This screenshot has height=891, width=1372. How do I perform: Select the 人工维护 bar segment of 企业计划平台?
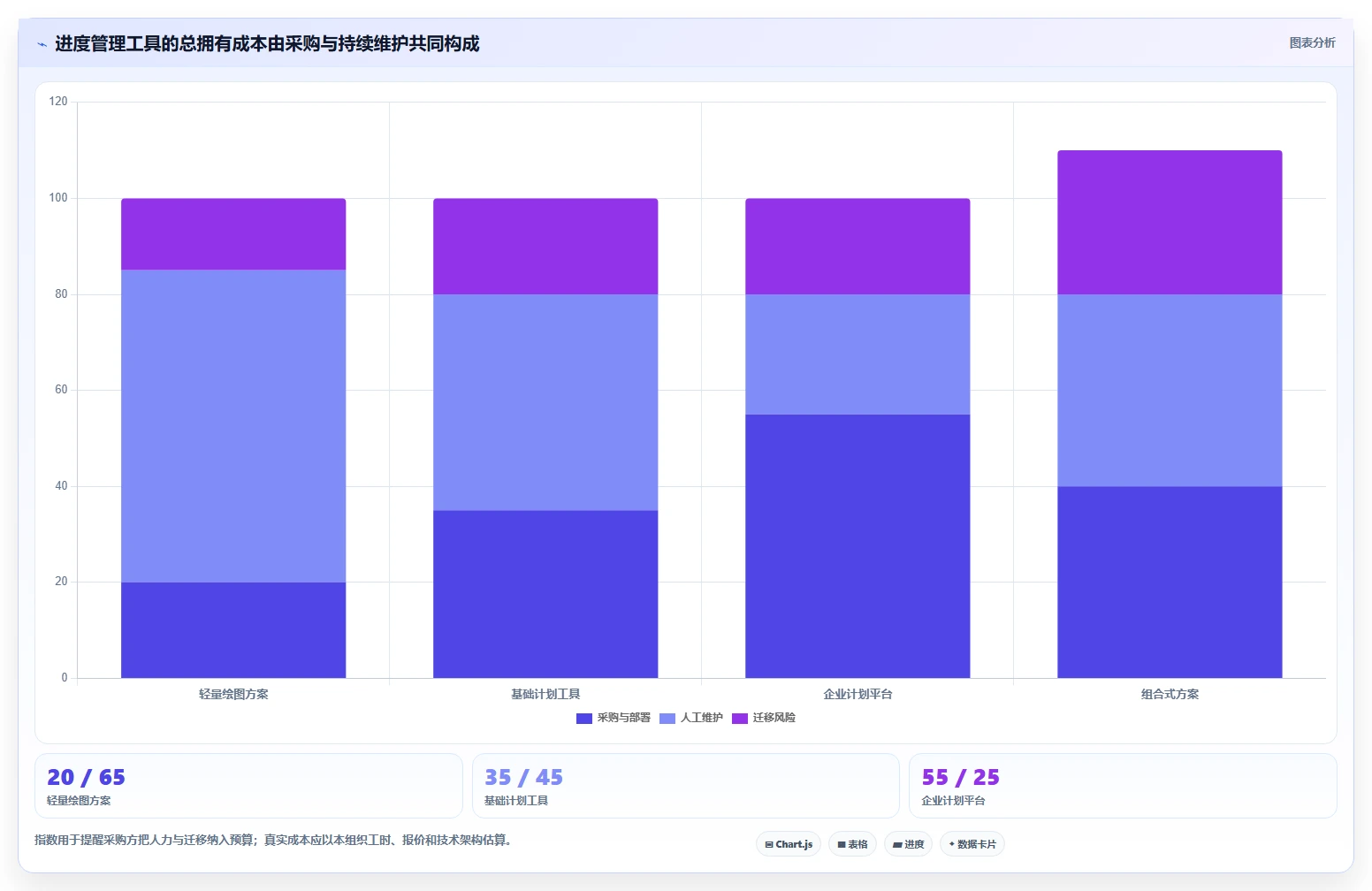pos(857,354)
